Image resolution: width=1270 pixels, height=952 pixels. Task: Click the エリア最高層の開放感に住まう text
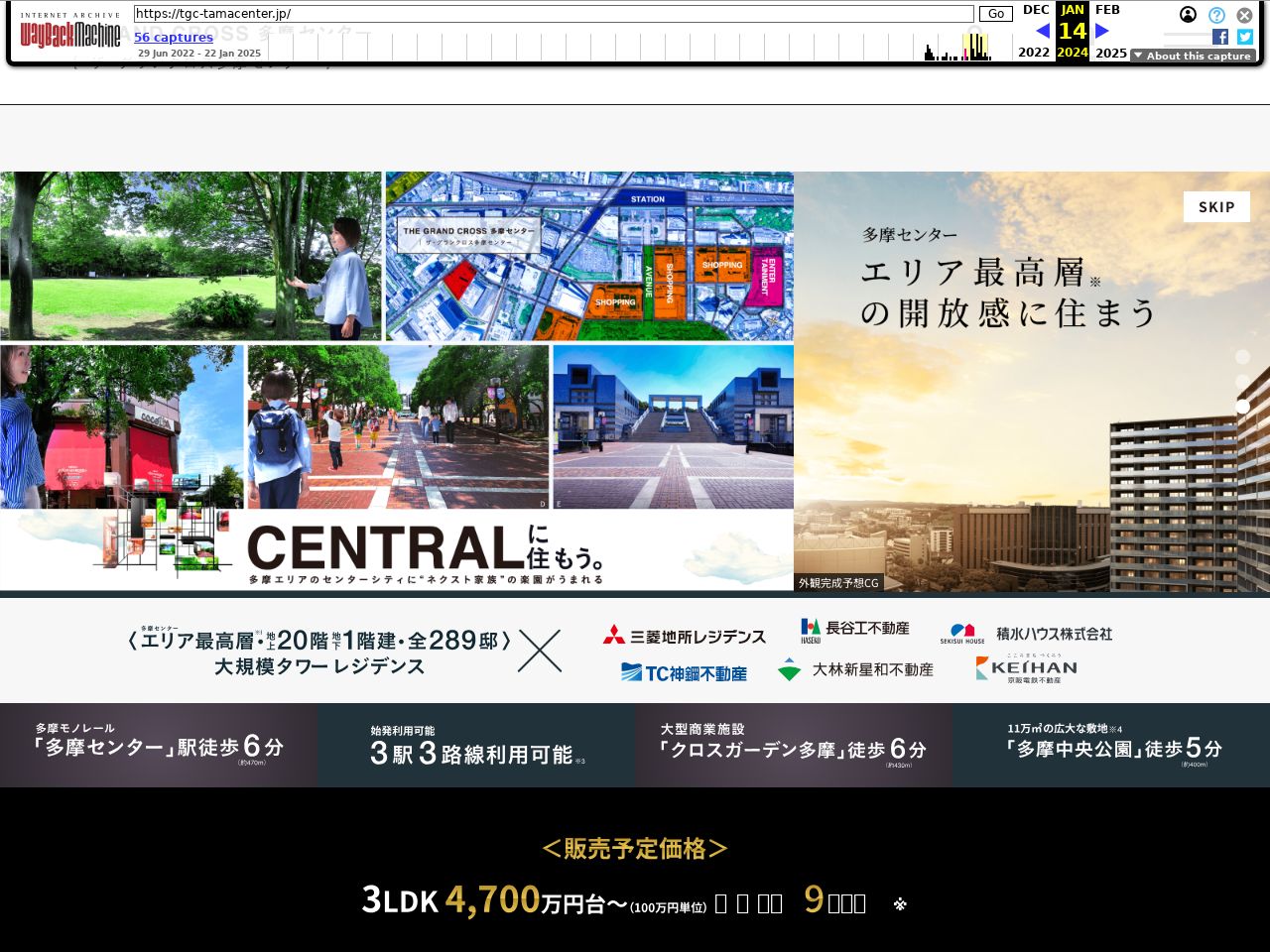1008,293
